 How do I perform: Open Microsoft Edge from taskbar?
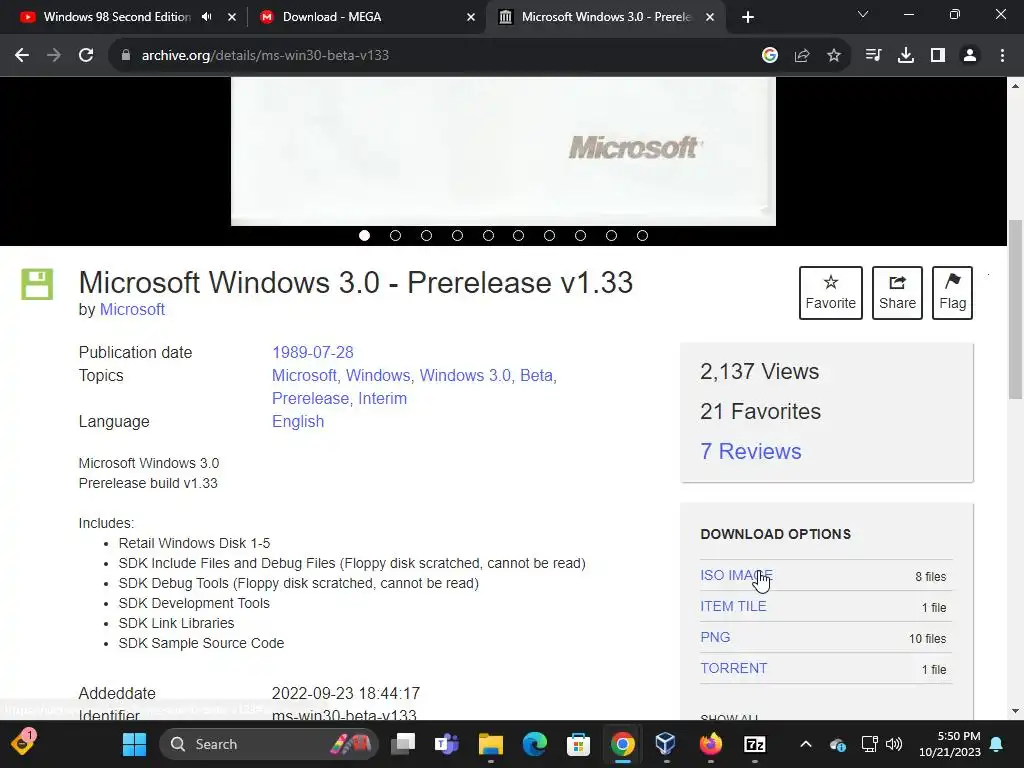pyautogui.click(x=535, y=744)
